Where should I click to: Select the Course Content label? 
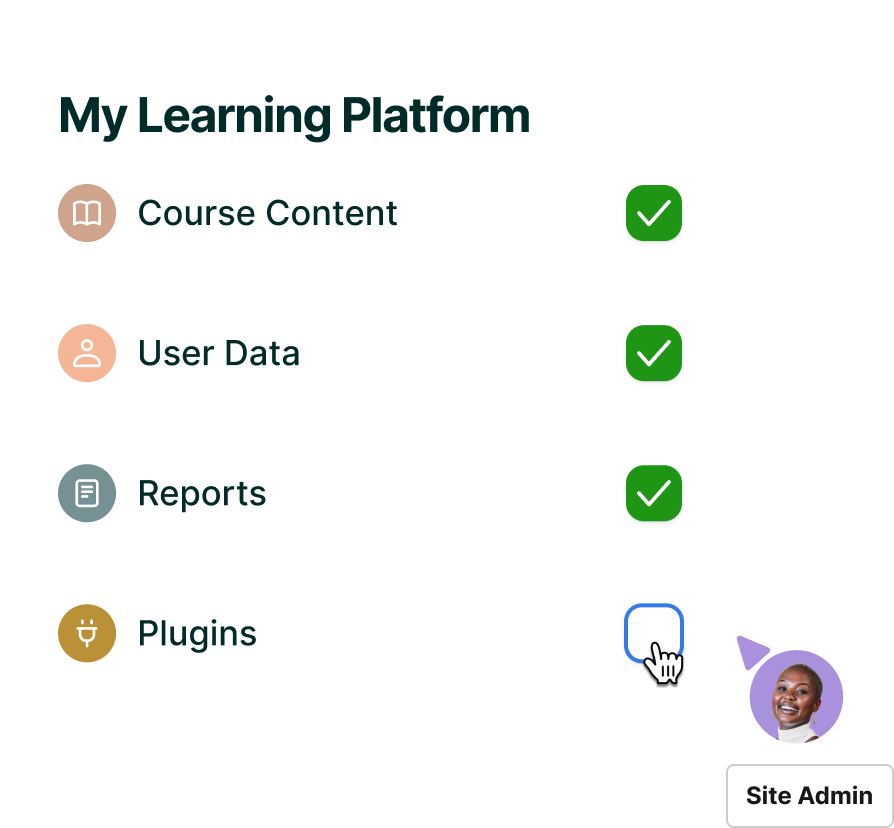click(x=267, y=213)
